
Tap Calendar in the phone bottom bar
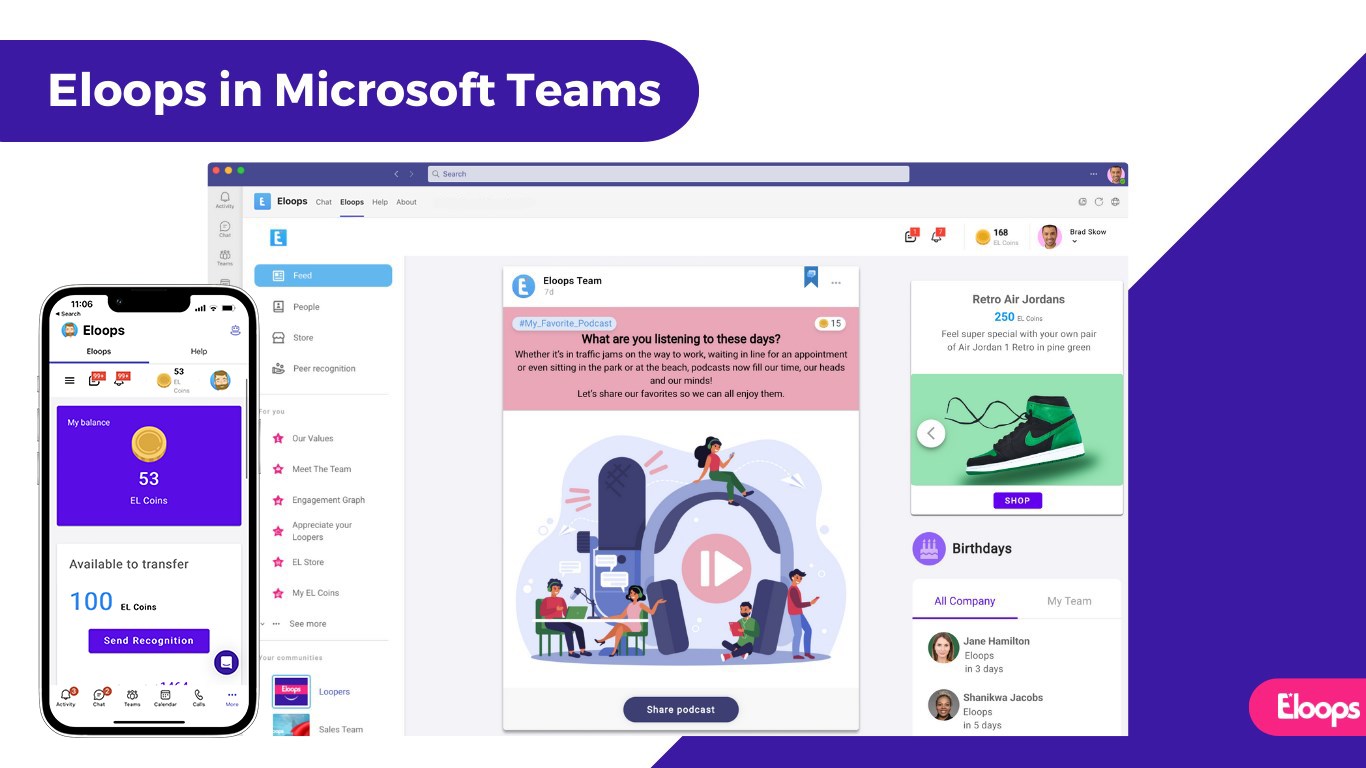pyautogui.click(x=165, y=698)
